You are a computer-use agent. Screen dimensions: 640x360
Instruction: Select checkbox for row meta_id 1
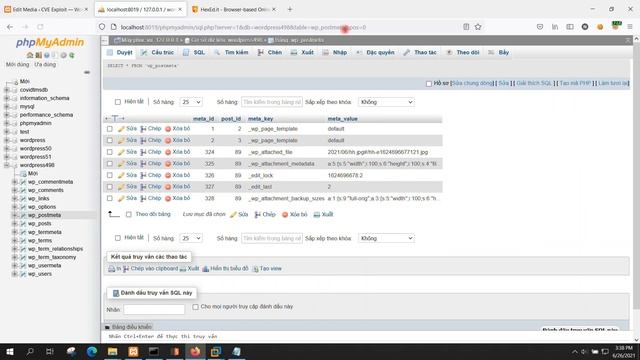coord(110,129)
